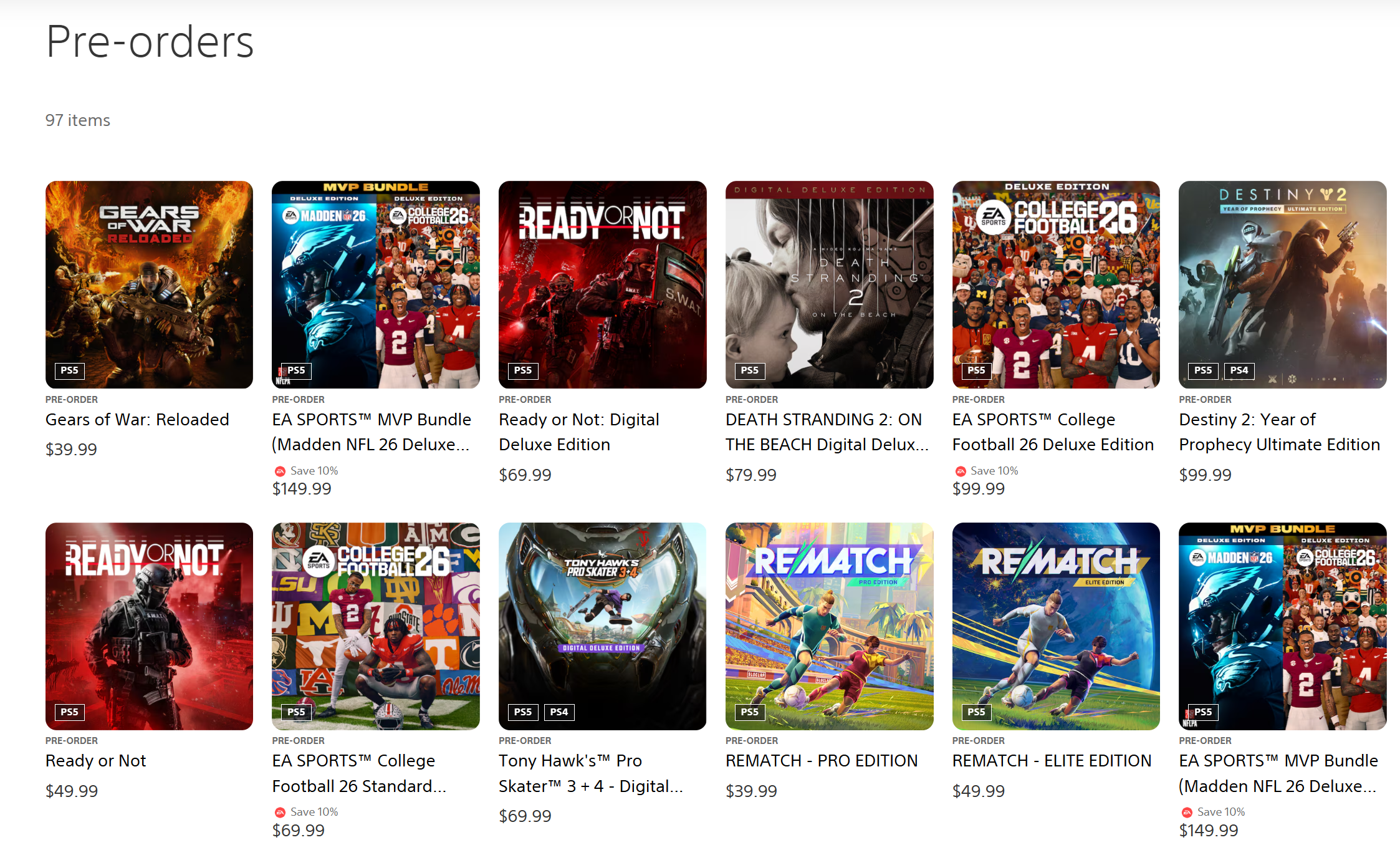
Task: Click $49.99 price under REMATCH - ELITE EDITION
Action: pyautogui.click(x=979, y=791)
